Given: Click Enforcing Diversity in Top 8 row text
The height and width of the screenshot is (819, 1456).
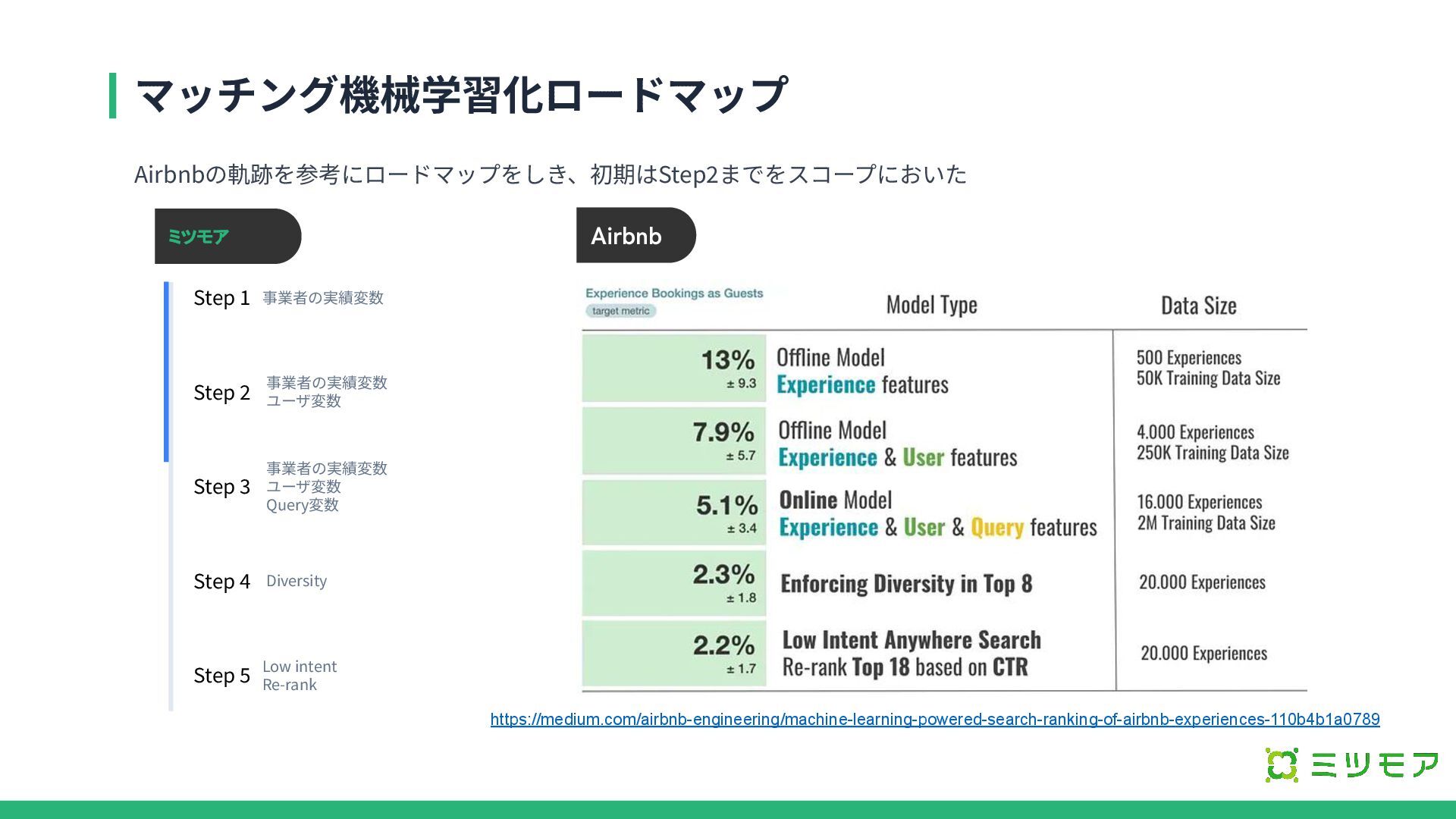Looking at the screenshot, I should point(906,584).
